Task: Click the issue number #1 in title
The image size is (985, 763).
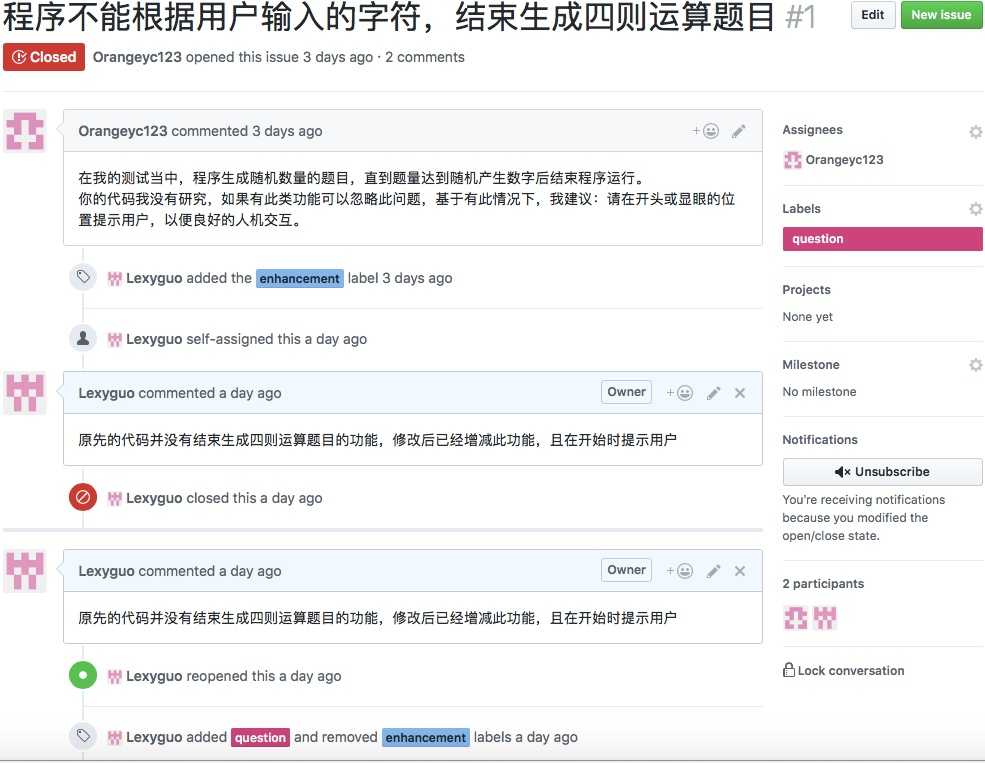Action: point(800,16)
